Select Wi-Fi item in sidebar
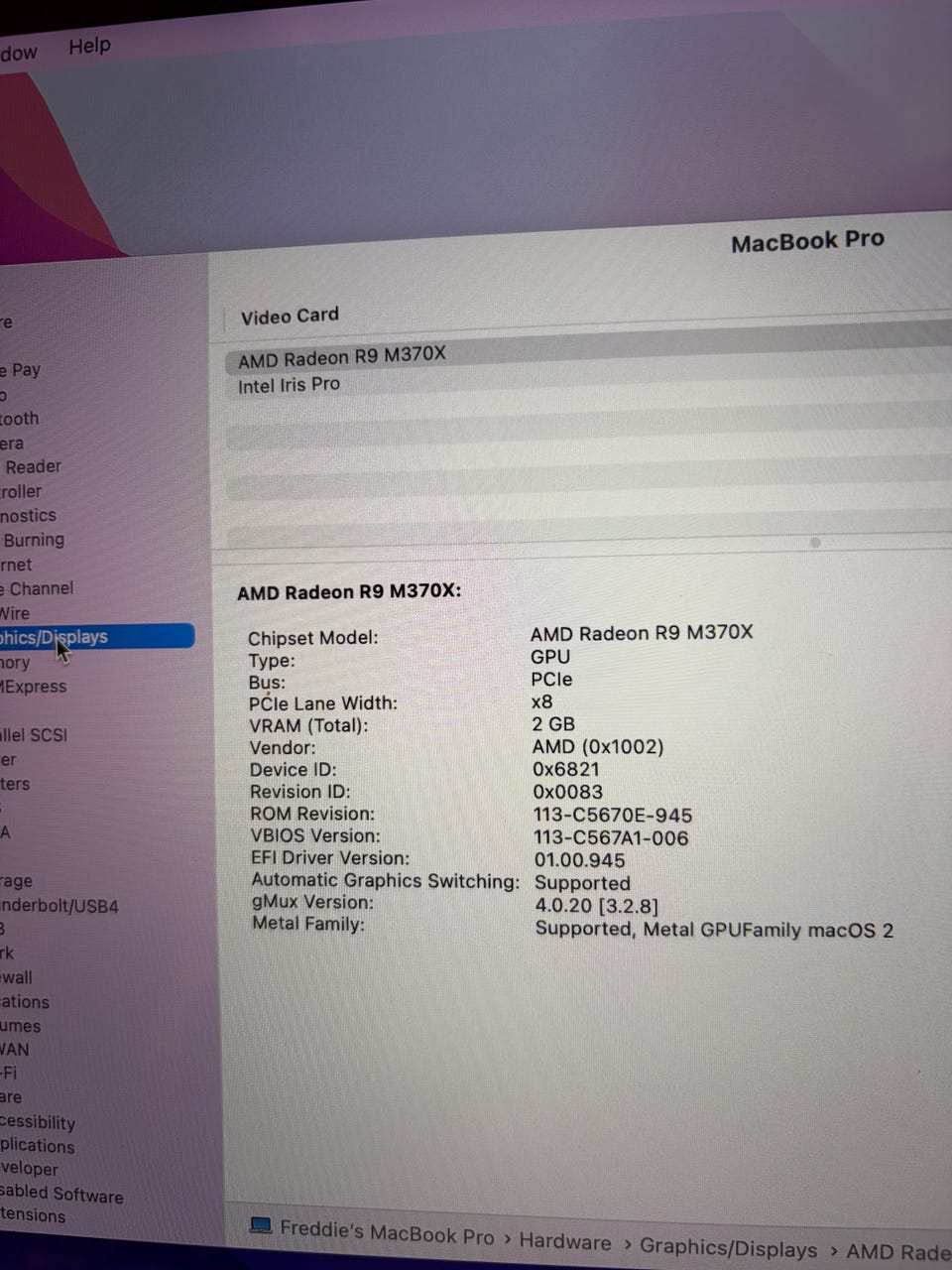Image resolution: width=952 pixels, height=1270 pixels. point(9,1073)
